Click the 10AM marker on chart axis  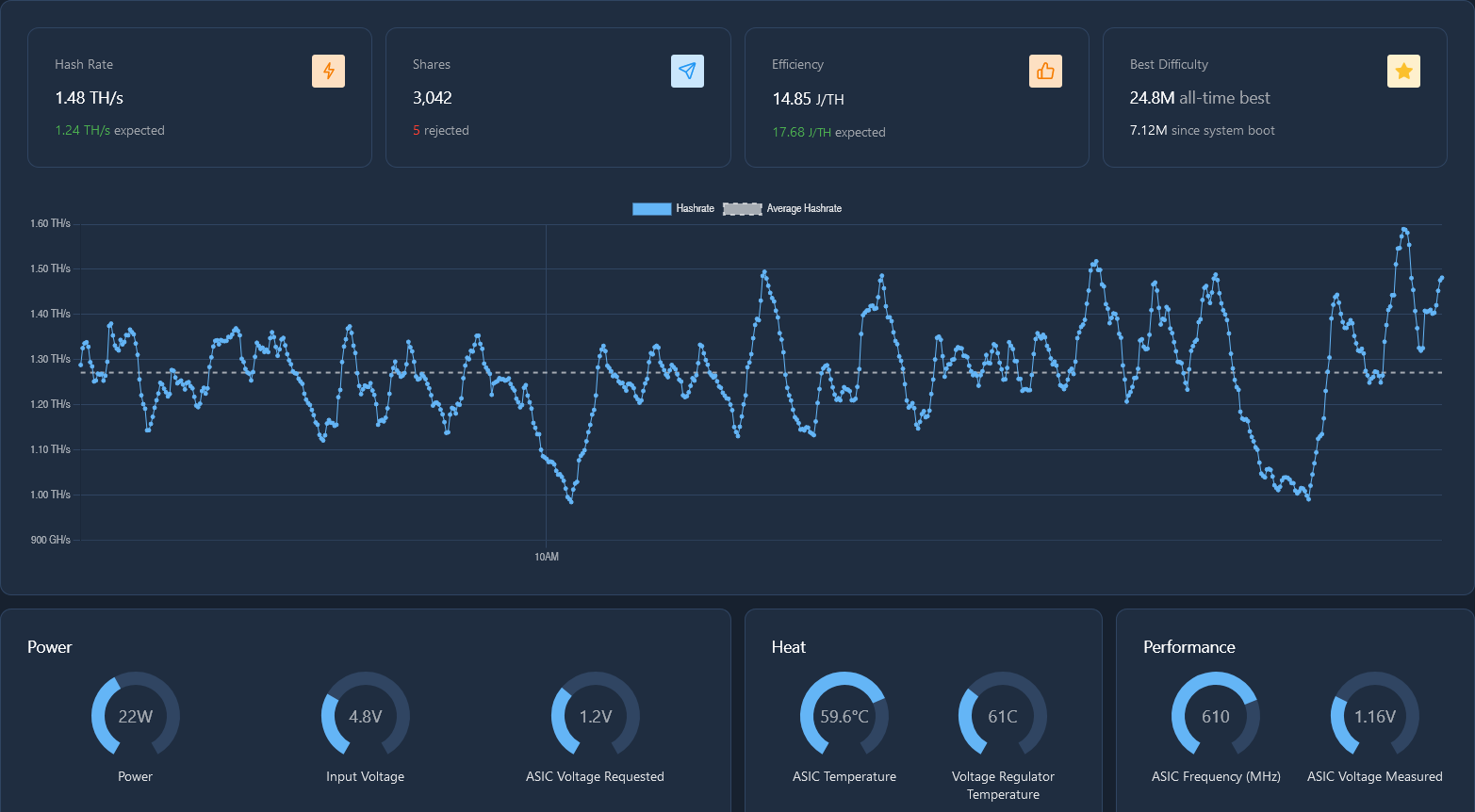[547, 557]
